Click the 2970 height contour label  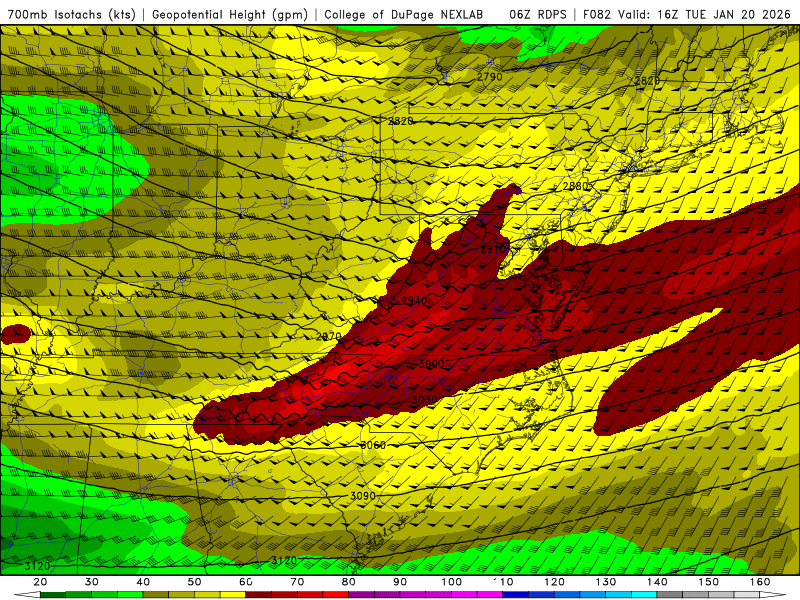coord(329,337)
